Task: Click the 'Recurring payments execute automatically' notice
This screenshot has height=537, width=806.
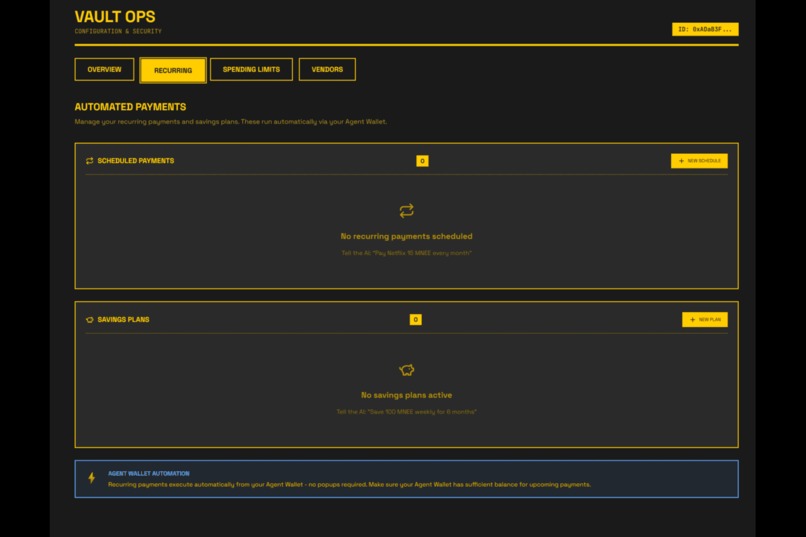Action: point(349,485)
